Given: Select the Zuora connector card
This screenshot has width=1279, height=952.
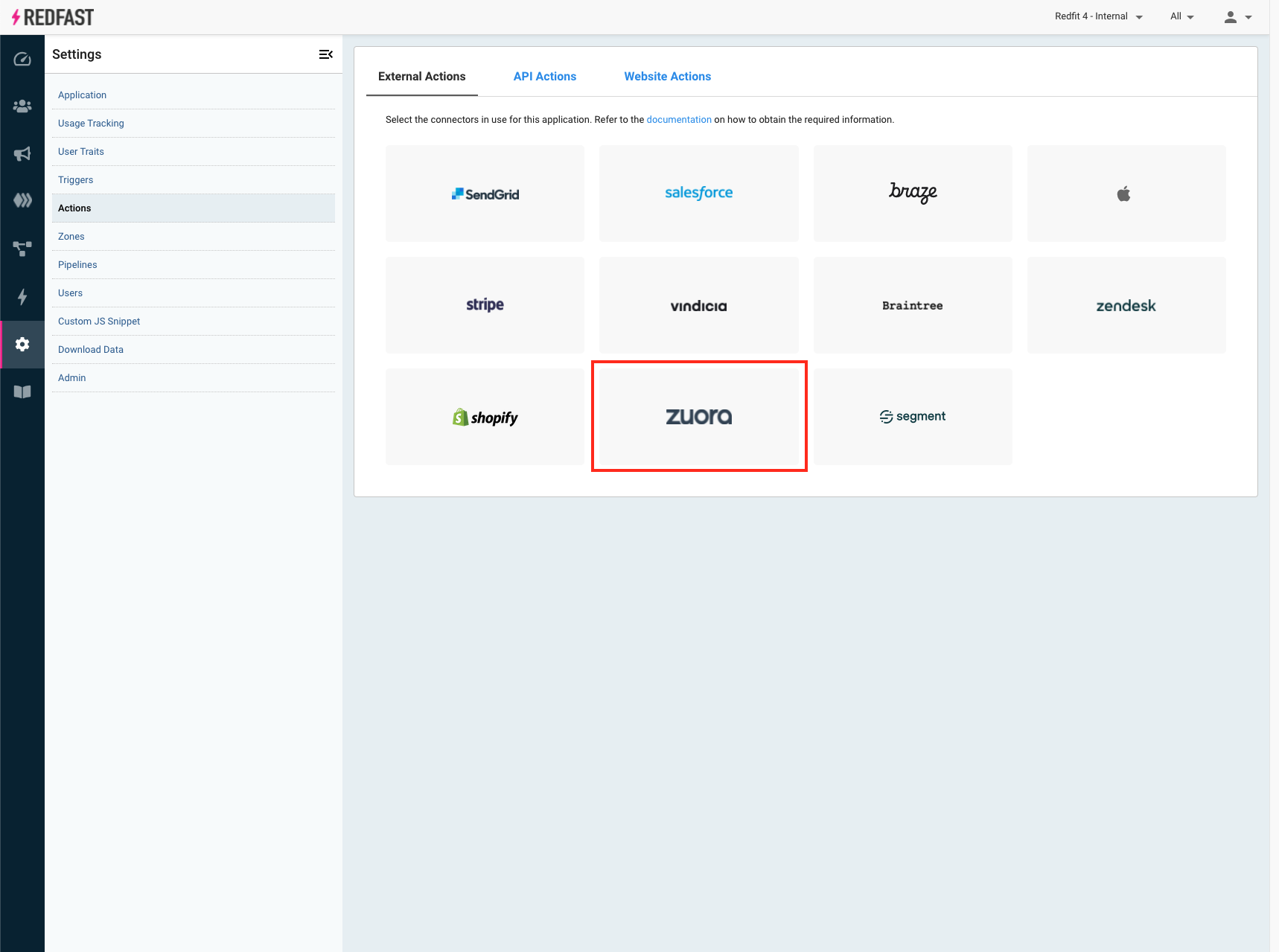Looking at the screenshot, I should (x=699, y=417).
